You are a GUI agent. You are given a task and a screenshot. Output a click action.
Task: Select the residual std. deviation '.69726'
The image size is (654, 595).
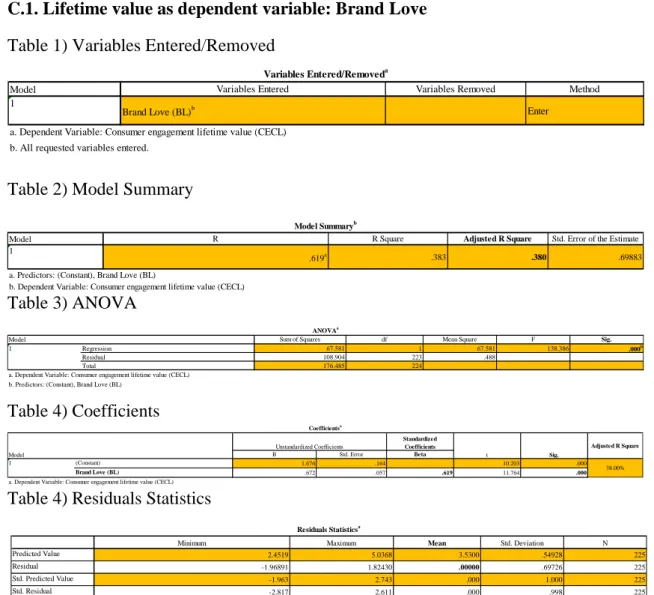pyautogui.click(x=551, y=567)
